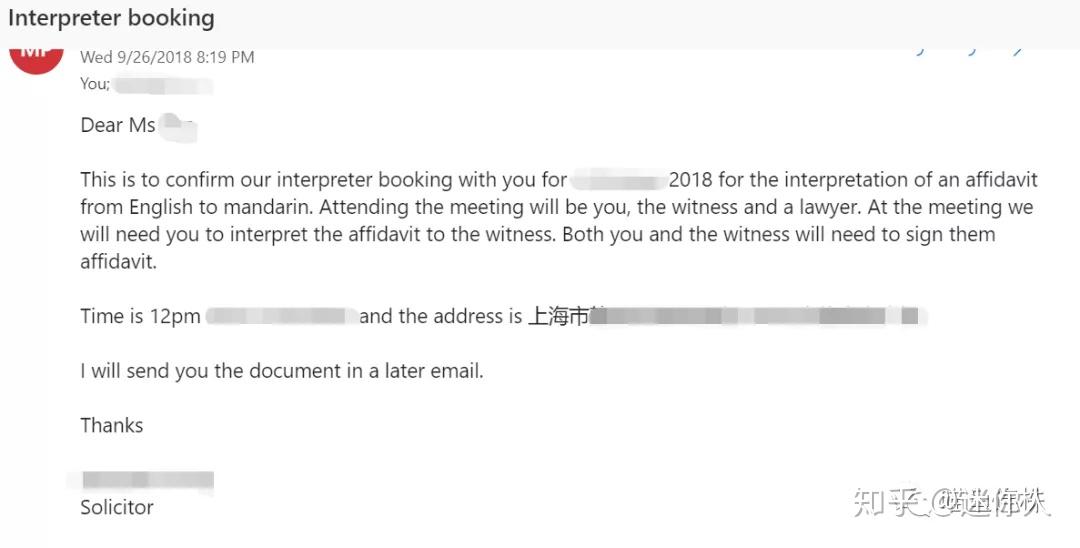Click the "Time is 12pm" text
This screenshot has width=1080, height=548.
click(141, 317)
